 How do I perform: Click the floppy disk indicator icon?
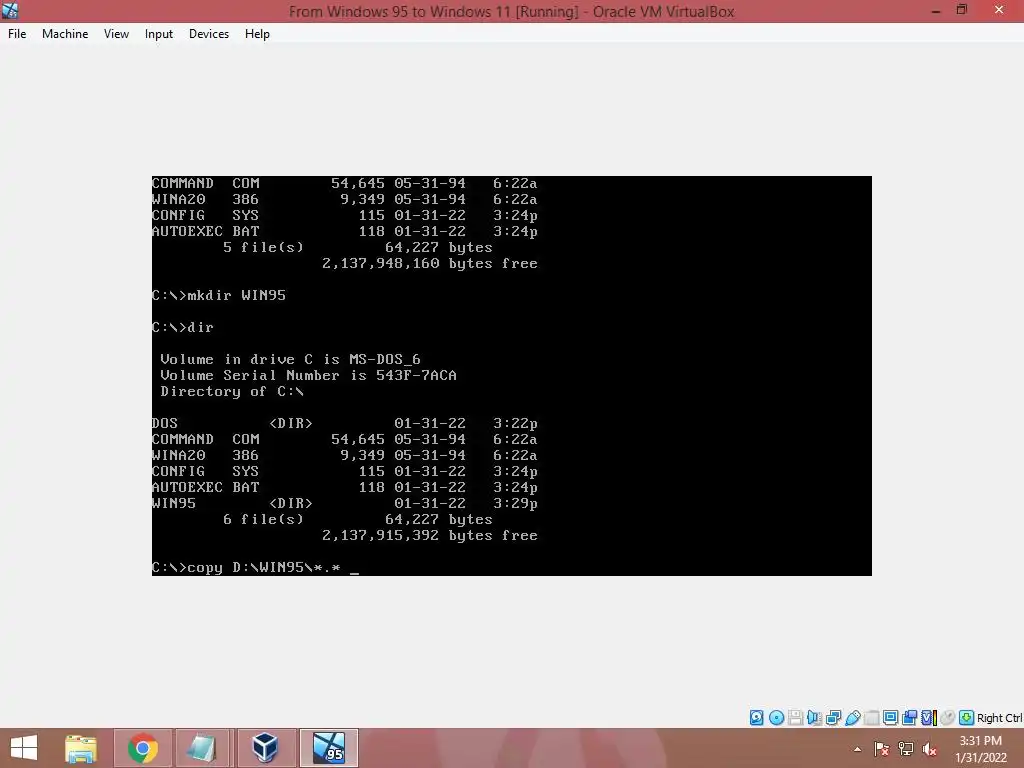tap(795, 718)
